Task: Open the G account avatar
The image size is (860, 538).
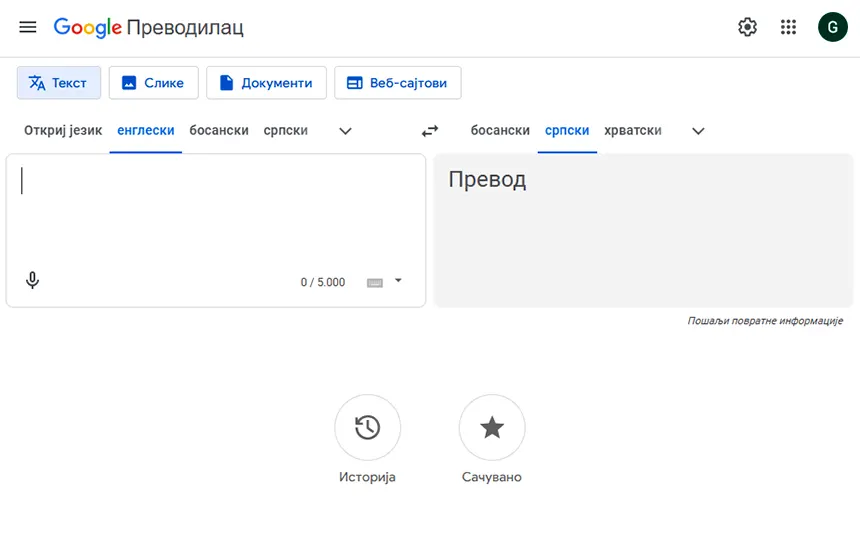Action: pyautogui.click(x=833, y=27)
